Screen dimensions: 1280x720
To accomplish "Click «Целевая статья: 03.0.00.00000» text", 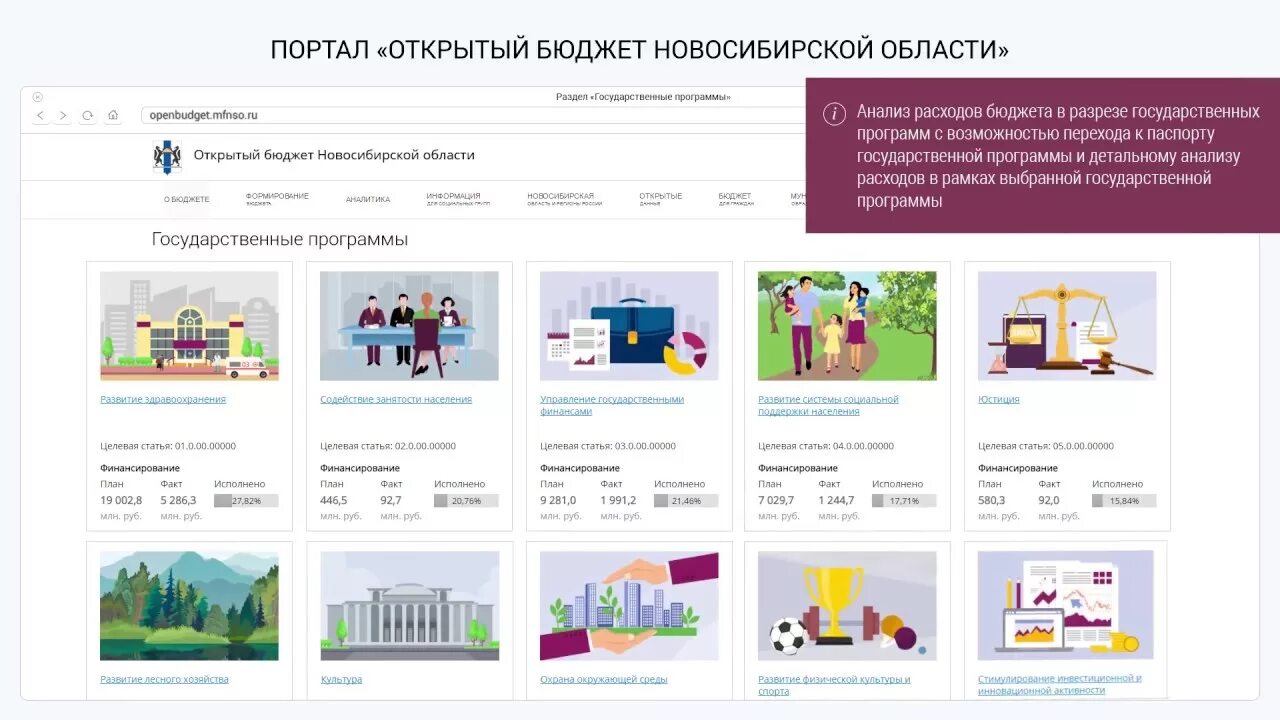I will pyautogui.click(x=608, y=446).
